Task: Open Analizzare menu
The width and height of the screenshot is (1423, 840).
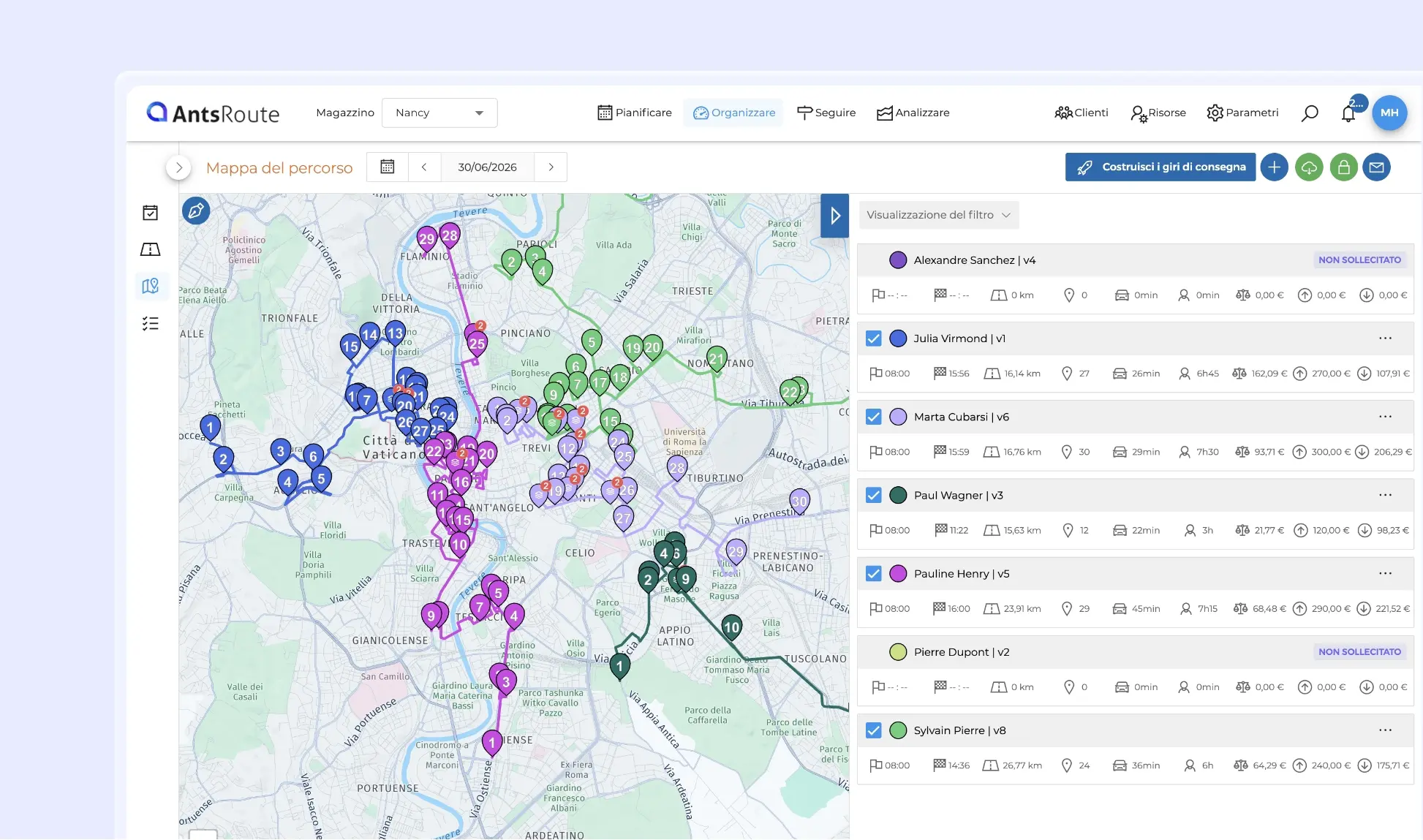Action: click(913, 113)
